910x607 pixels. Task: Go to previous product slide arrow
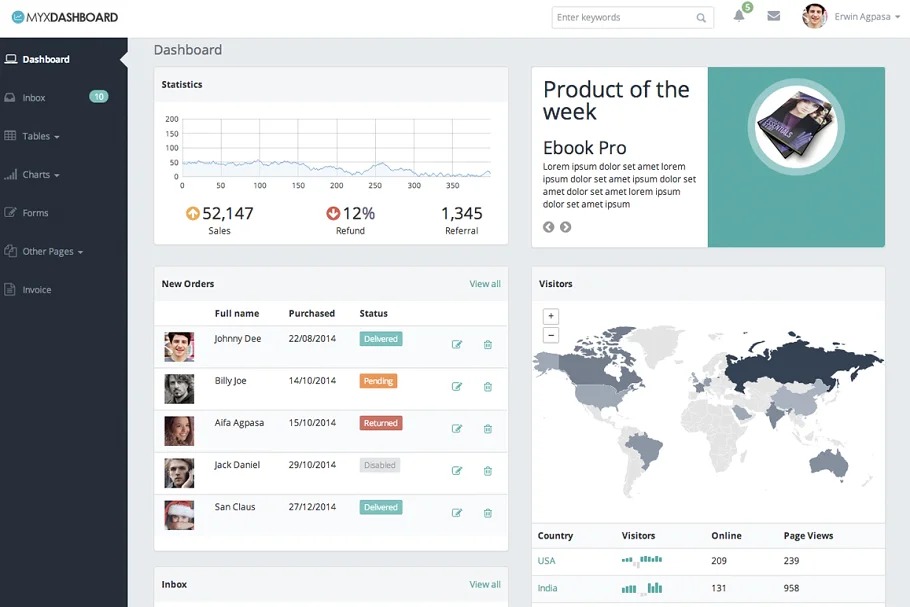549,227
